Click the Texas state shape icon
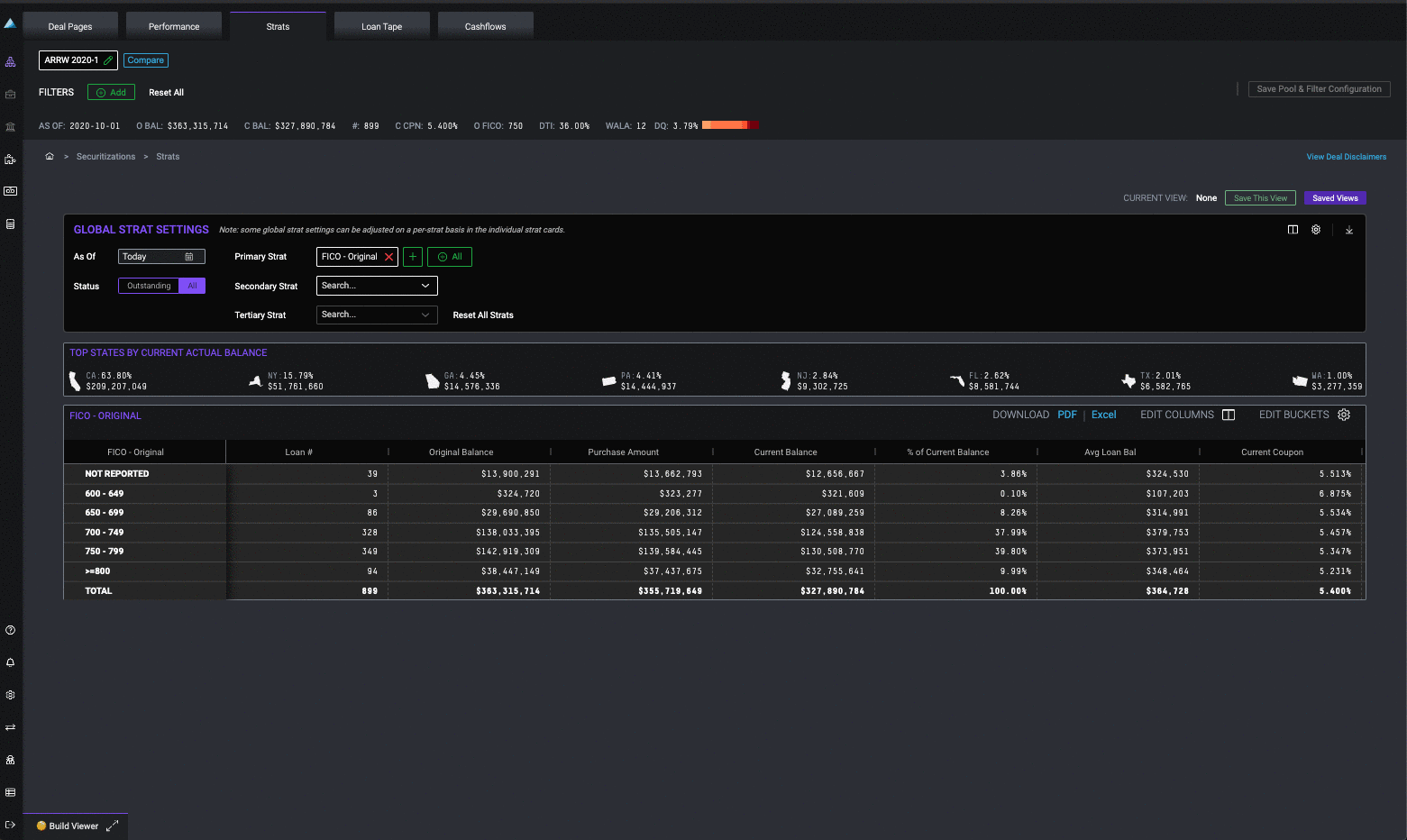Viewport: 1407px width, 840px height. point(1128,381)
